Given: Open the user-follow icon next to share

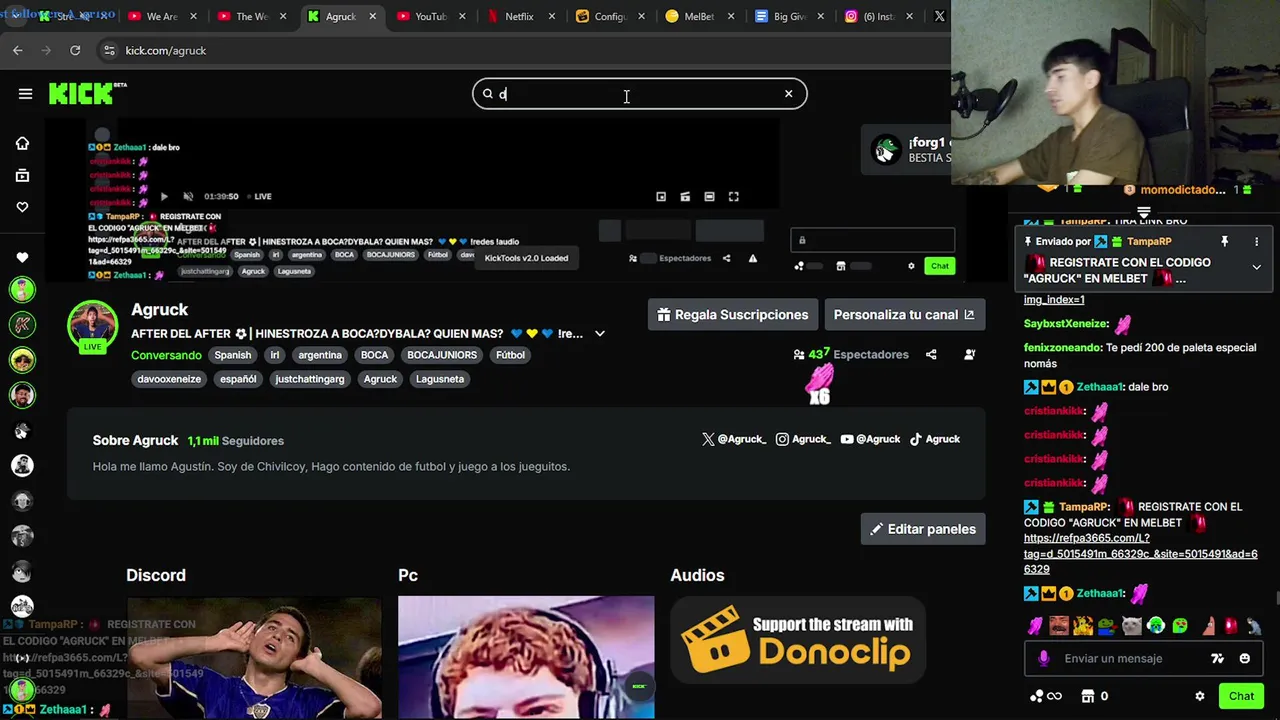Looking at the screenshot, I should tap(969, 354).
